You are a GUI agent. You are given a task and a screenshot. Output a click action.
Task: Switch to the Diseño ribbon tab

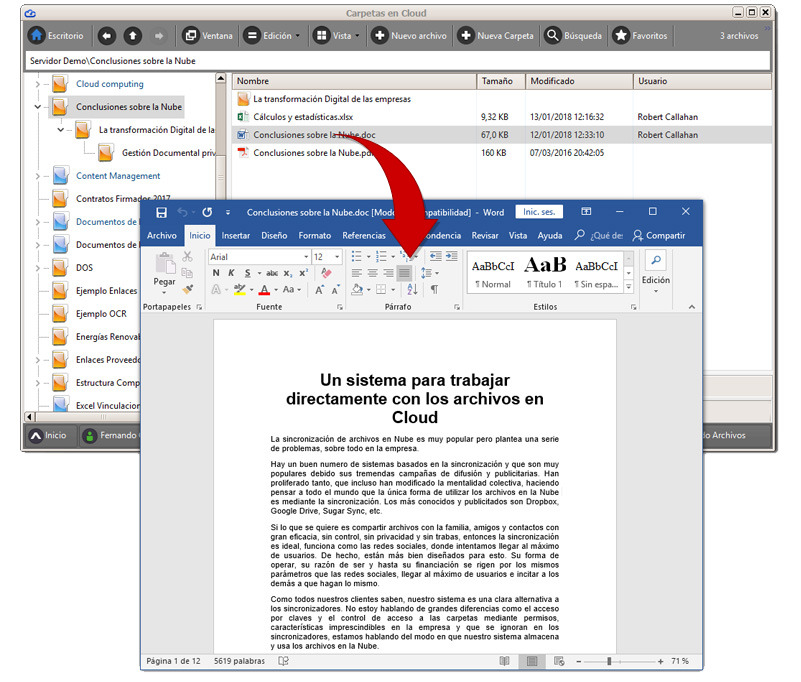274,236
